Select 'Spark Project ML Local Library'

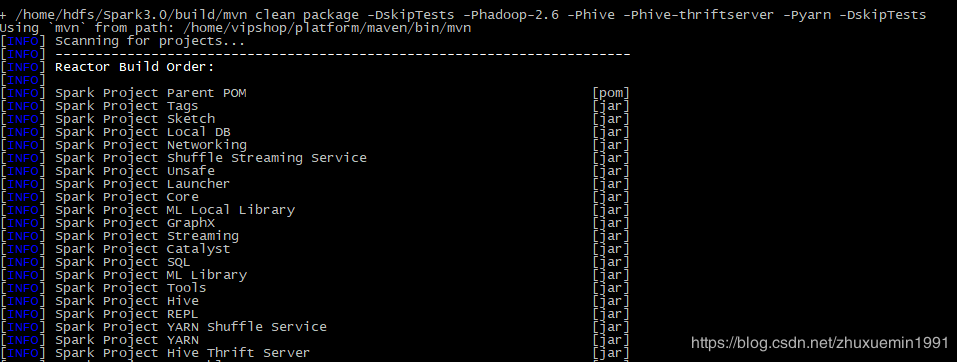175,210
